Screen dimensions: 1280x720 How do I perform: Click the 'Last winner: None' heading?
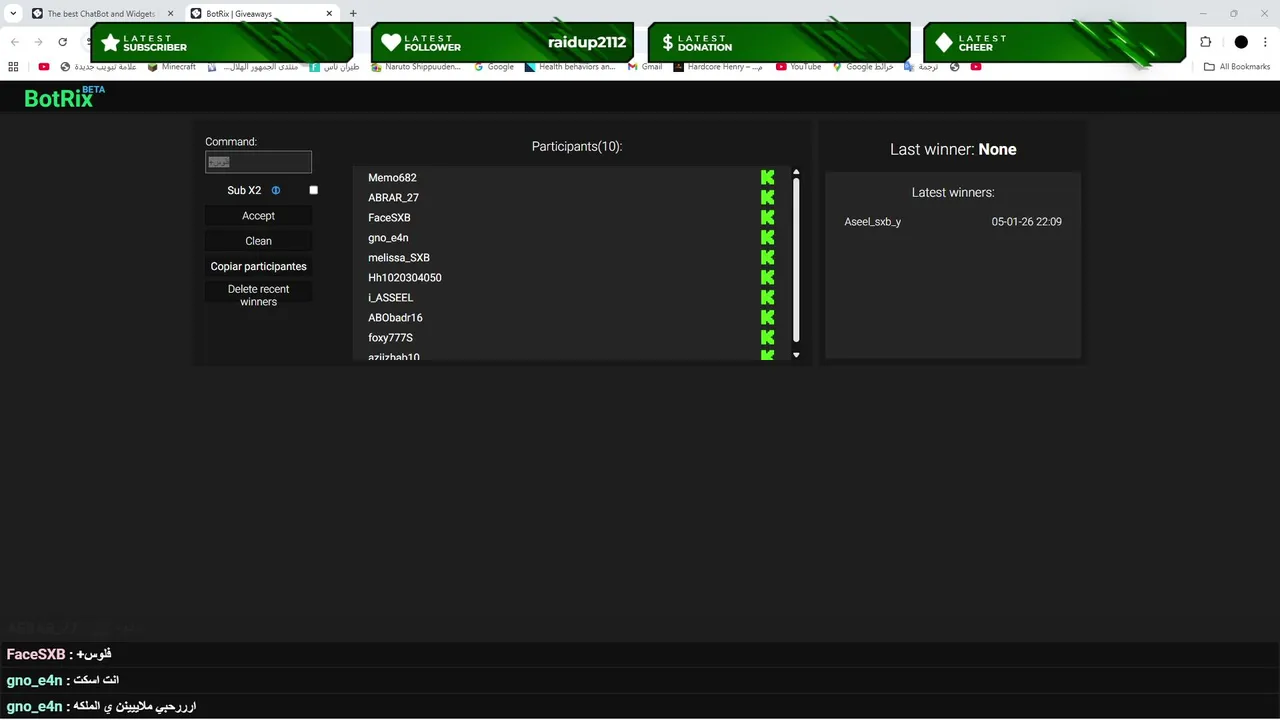(953, 149)
